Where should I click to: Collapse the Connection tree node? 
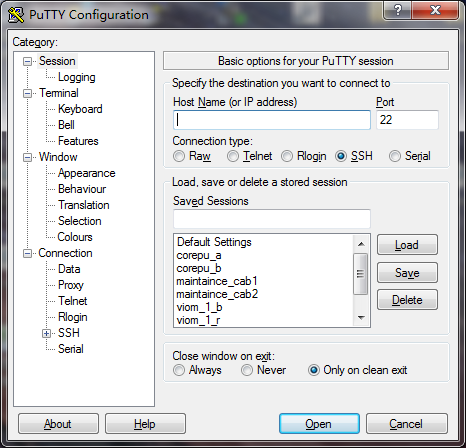[x=27, y=254]
